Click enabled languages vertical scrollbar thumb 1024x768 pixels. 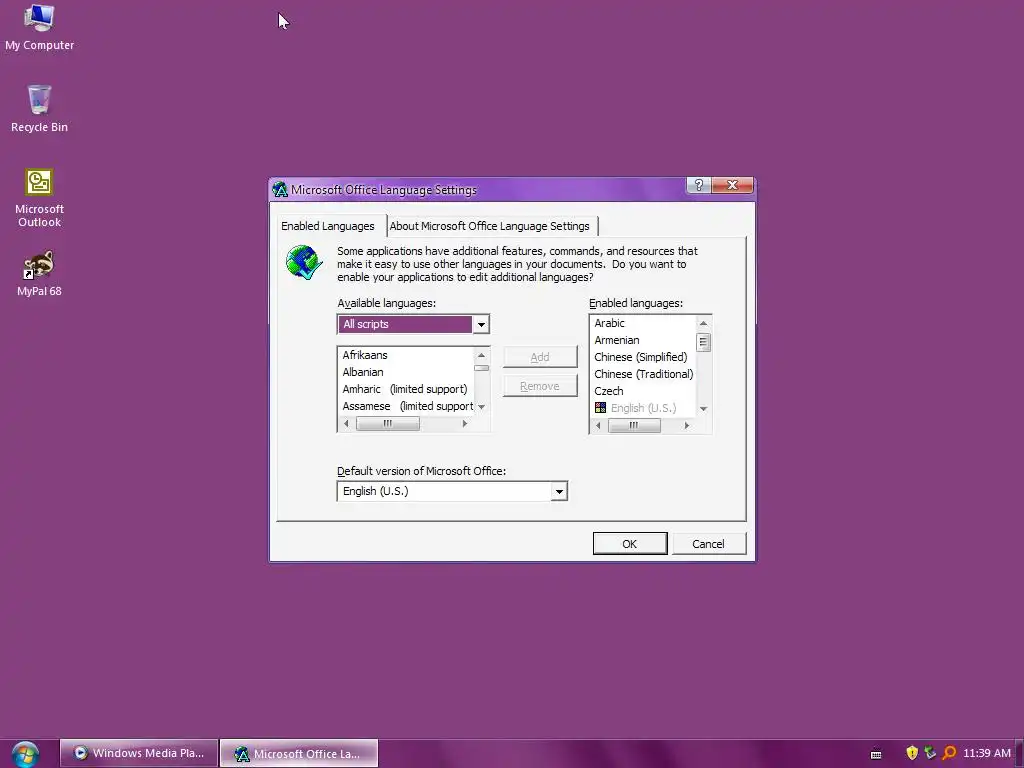coord(703,342)
